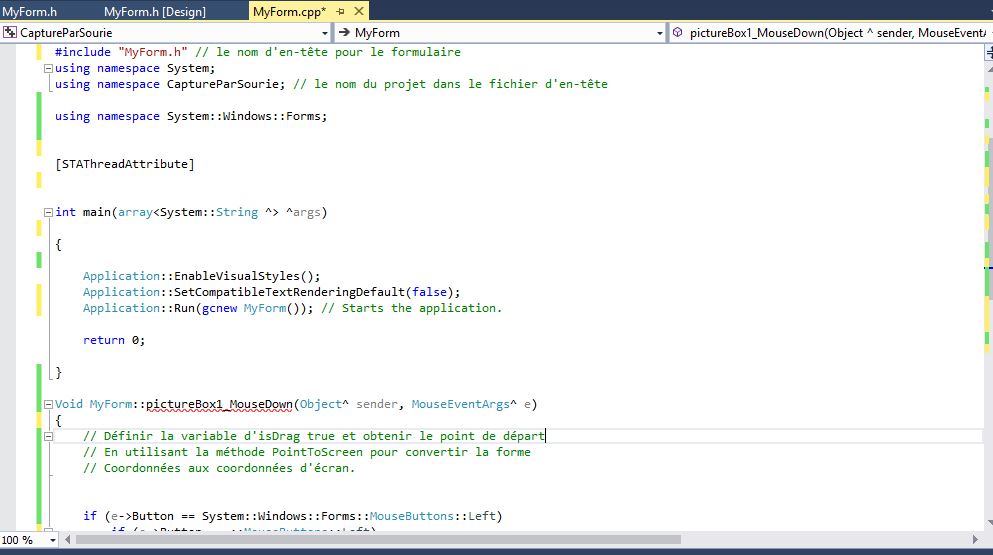Open the MyForm class dropdown
Screen dimensions: 993x555
659,33
